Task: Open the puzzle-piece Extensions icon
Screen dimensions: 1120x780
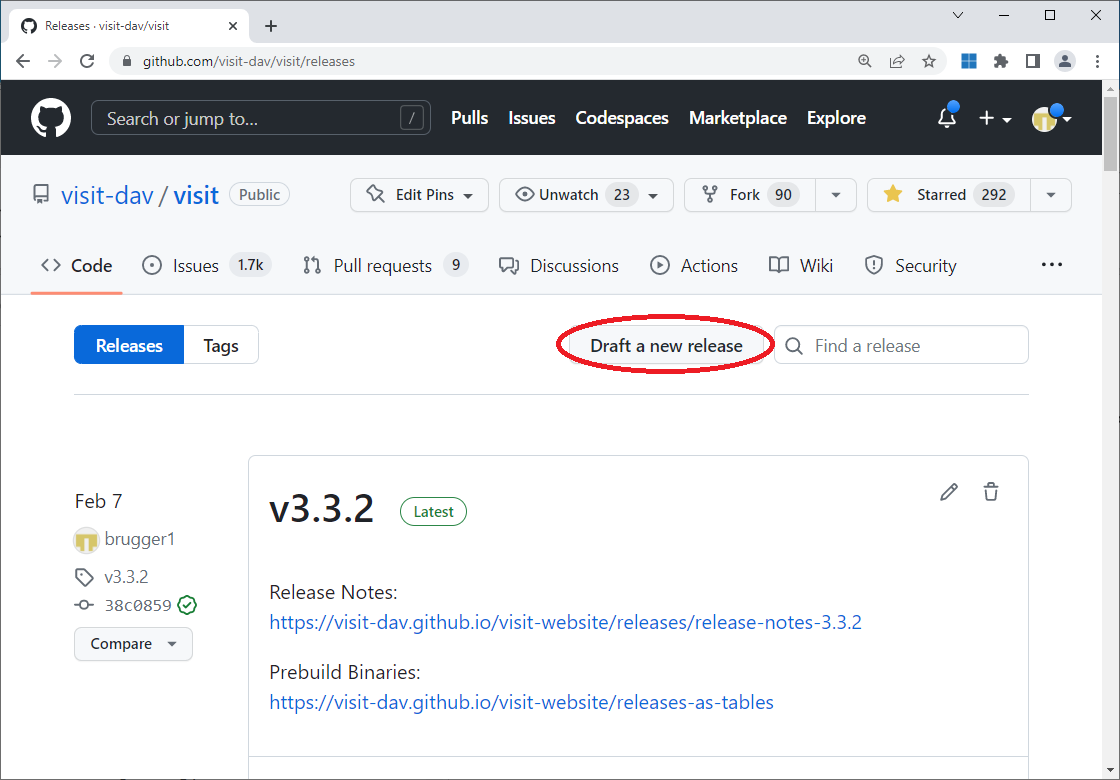Action: coord(1001,61)
